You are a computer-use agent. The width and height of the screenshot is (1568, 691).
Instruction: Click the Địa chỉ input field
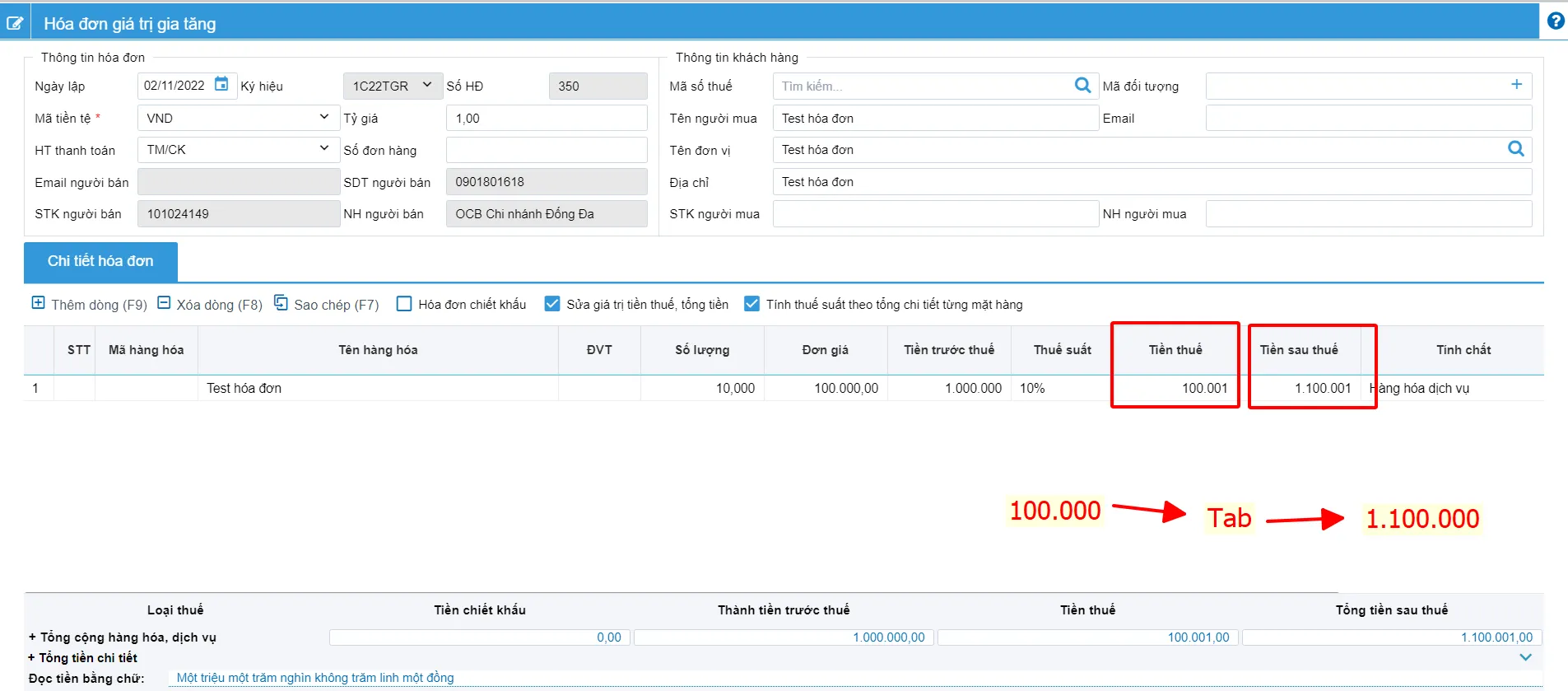1152,181
